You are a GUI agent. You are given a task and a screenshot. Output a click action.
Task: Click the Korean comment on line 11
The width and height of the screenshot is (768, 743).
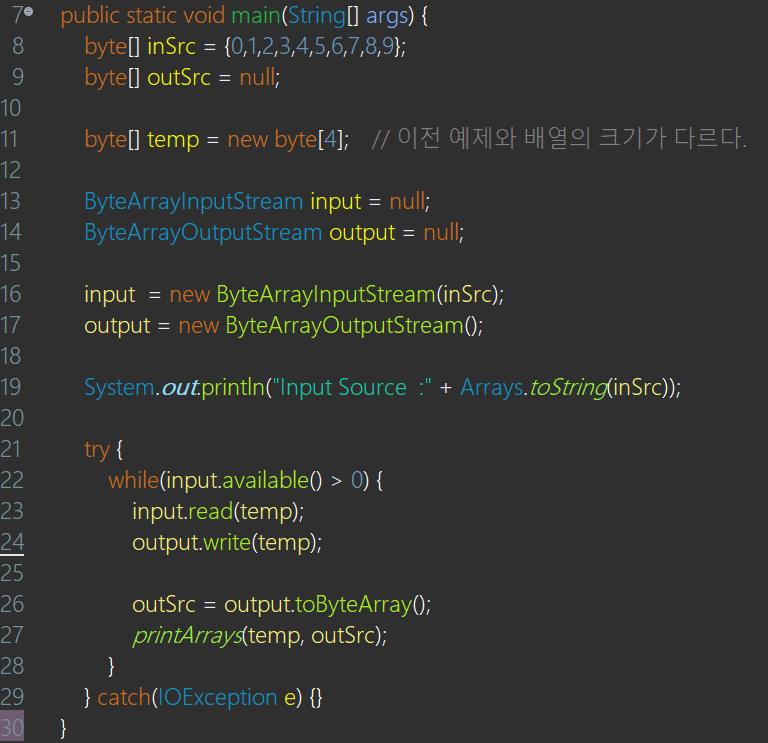[559, 139]
